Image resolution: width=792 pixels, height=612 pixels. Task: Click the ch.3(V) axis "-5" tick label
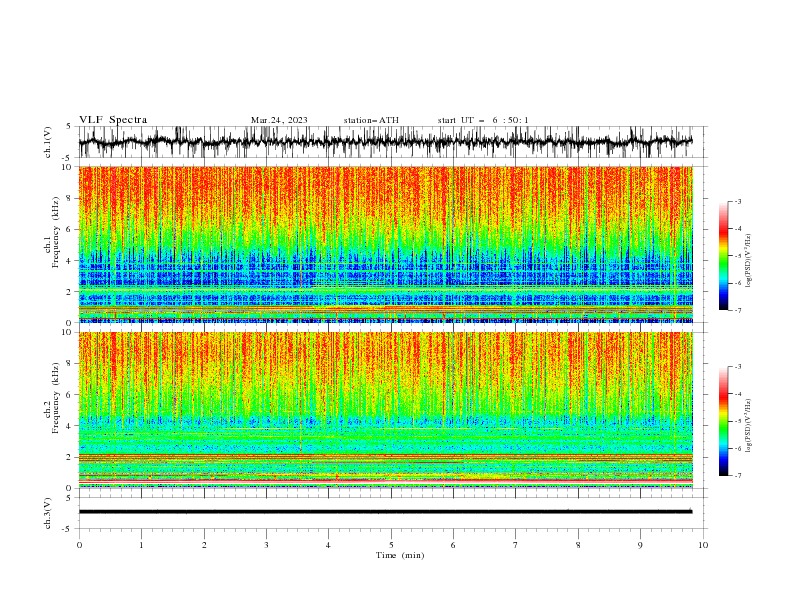click(68, 529)
